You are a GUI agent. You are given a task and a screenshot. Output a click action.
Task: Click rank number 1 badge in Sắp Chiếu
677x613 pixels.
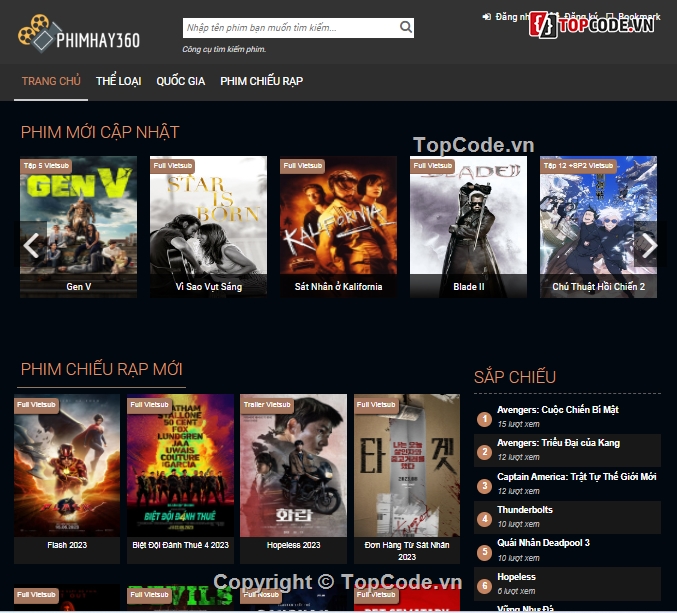pyautogui.click(x=485, y=419)
